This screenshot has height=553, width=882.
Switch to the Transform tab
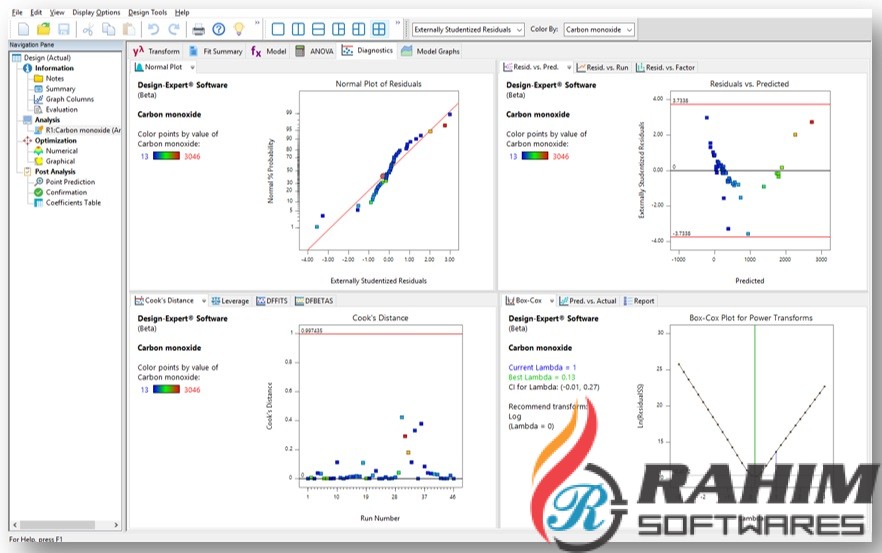(x=156, y=51)
